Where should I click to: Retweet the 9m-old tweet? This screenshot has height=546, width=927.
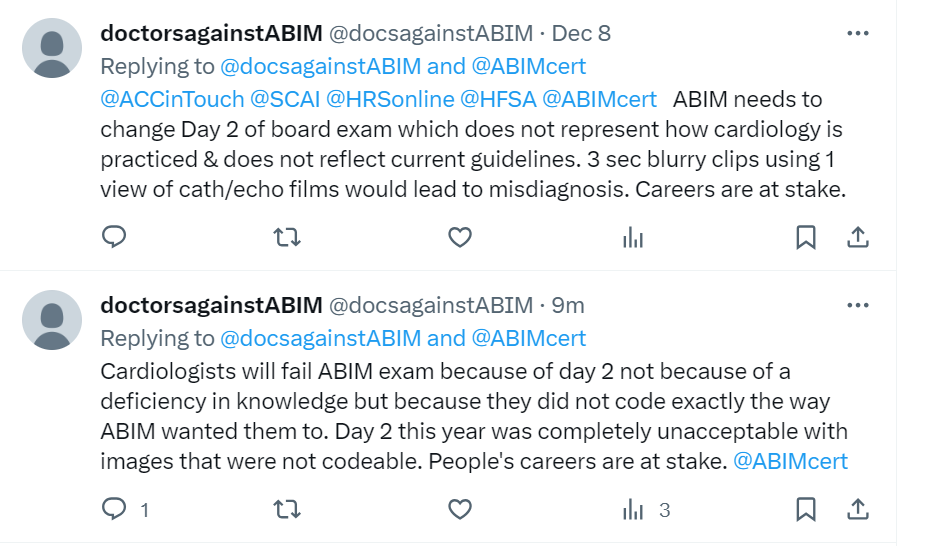click(287, 510)
